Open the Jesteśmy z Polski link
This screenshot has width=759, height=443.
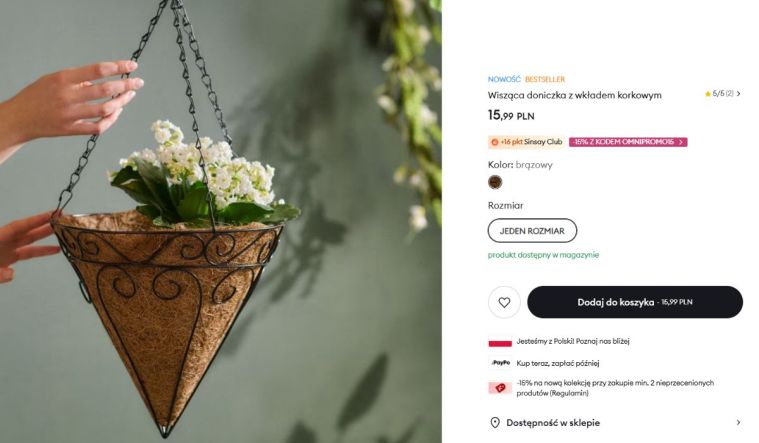(573, 341)
